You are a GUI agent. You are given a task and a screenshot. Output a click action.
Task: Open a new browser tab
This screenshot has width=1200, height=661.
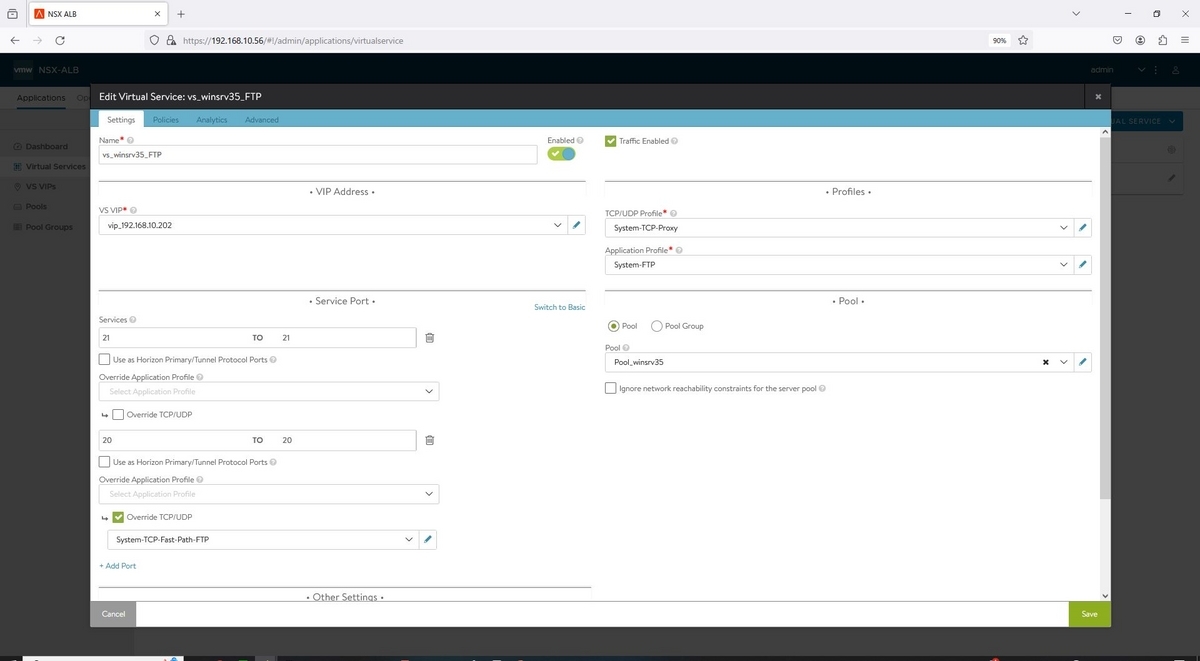(x=181, y=14)
